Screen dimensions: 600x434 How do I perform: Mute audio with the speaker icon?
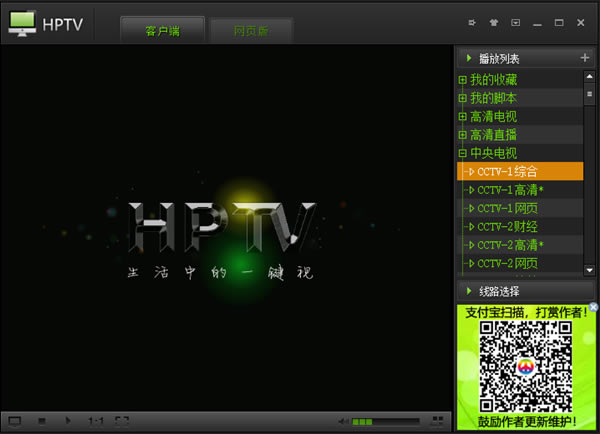point(343,421)
